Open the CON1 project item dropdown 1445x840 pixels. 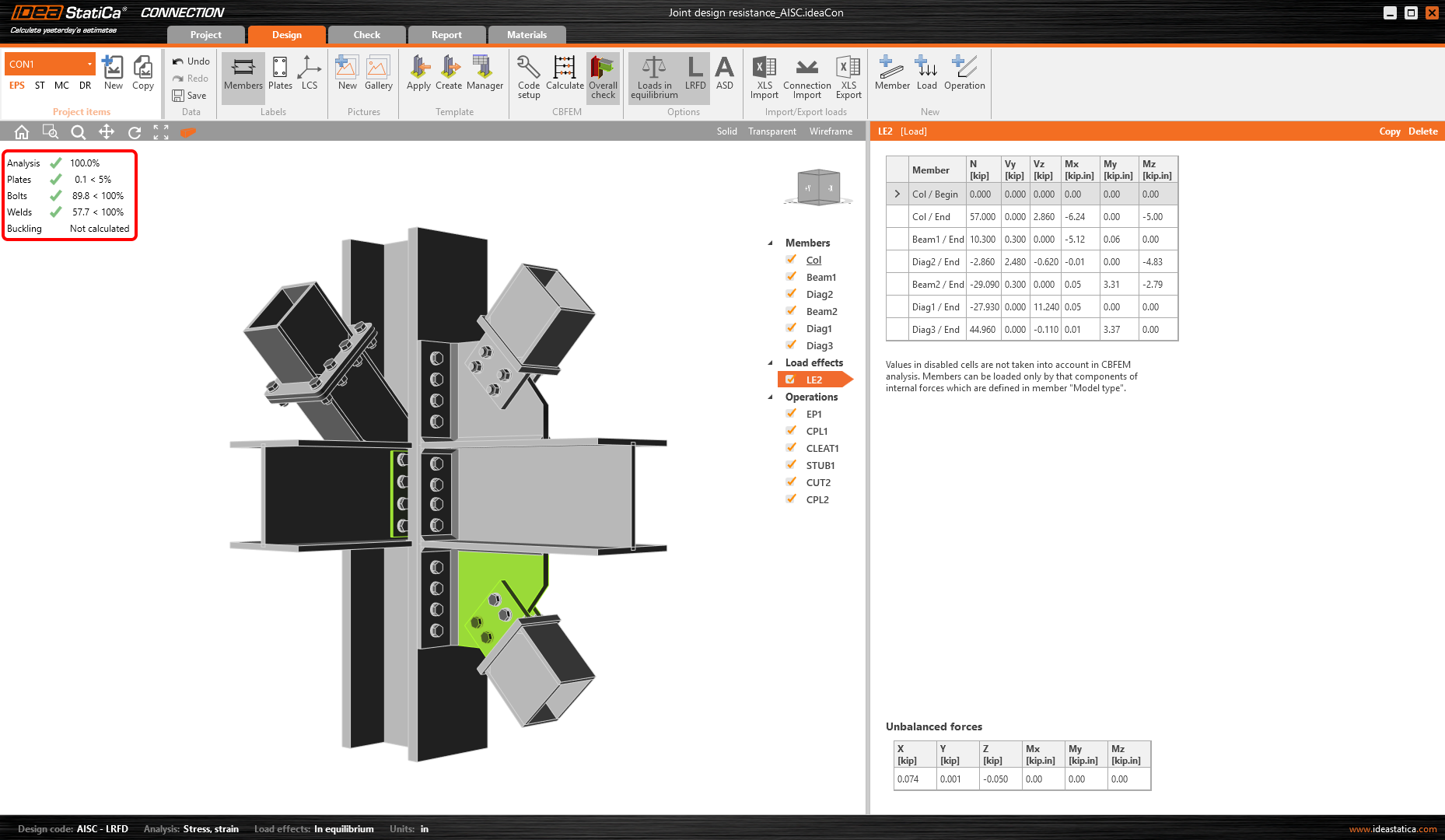[89, 64]
